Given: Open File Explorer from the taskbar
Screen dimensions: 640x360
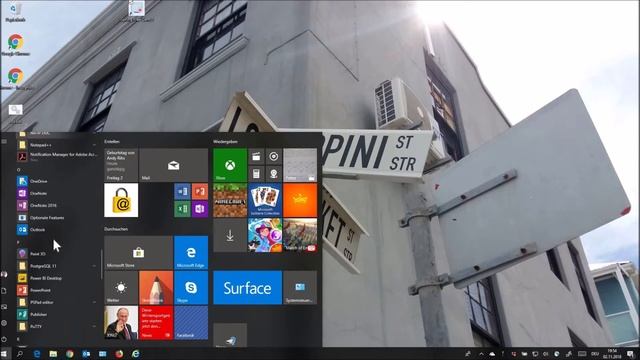Looking at the screenshot, I should click(x=53, y=354).
